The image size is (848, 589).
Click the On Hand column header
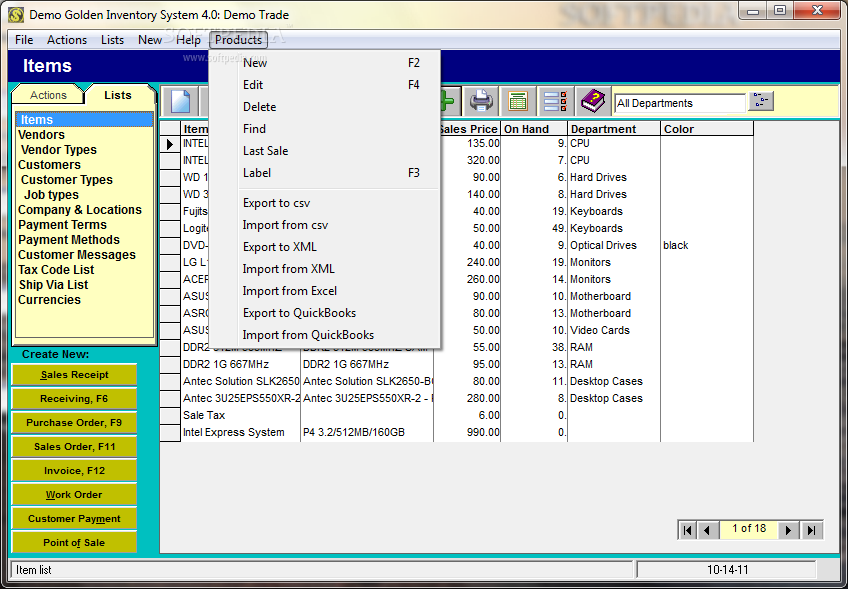click(x=534, y=129)
